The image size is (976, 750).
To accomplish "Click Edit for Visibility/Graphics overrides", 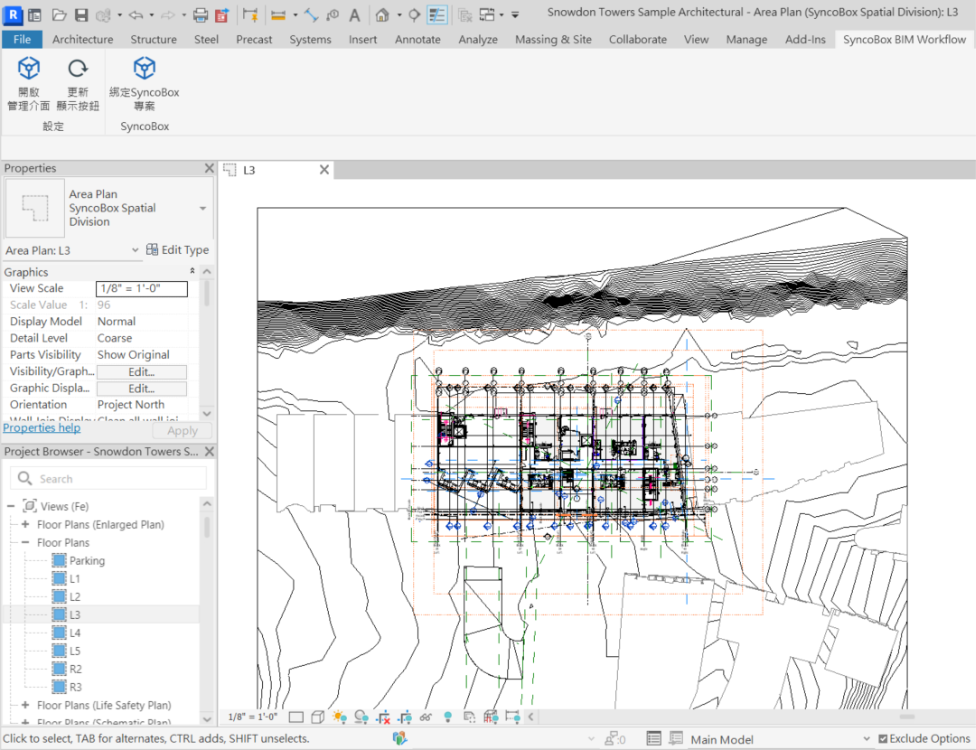I will [141, 372].
